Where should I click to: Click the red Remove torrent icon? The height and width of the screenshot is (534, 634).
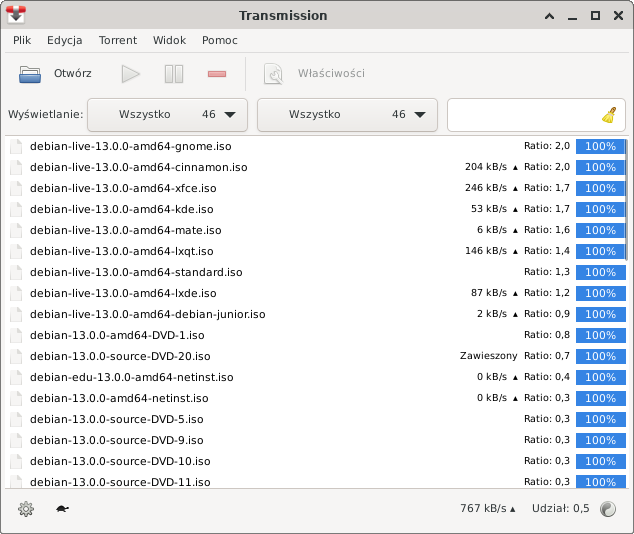217,74
